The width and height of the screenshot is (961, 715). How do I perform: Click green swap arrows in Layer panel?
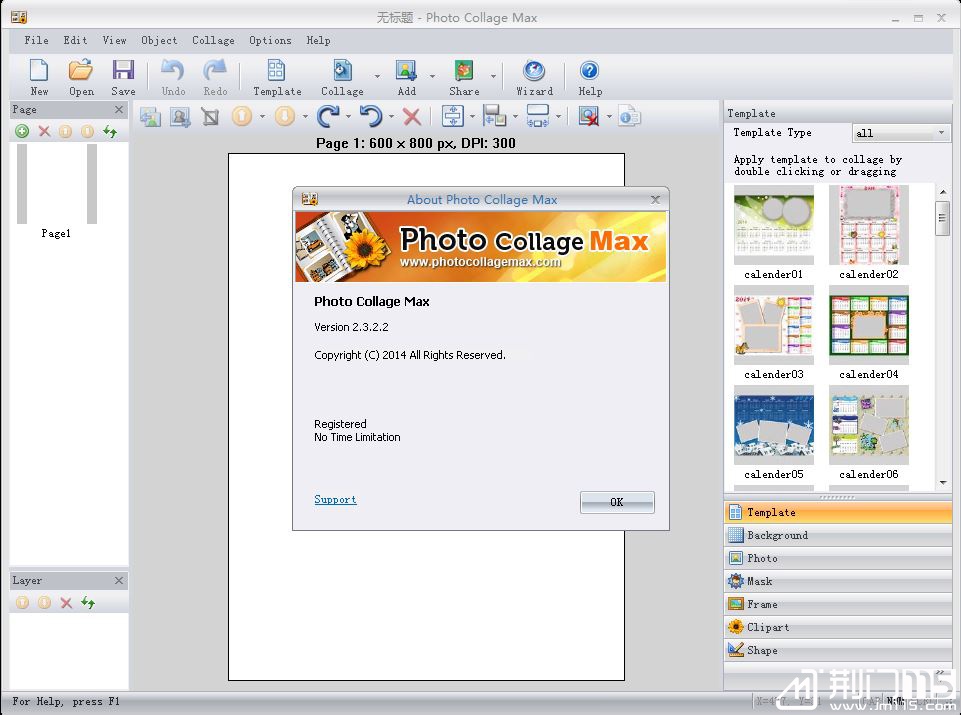88,603
